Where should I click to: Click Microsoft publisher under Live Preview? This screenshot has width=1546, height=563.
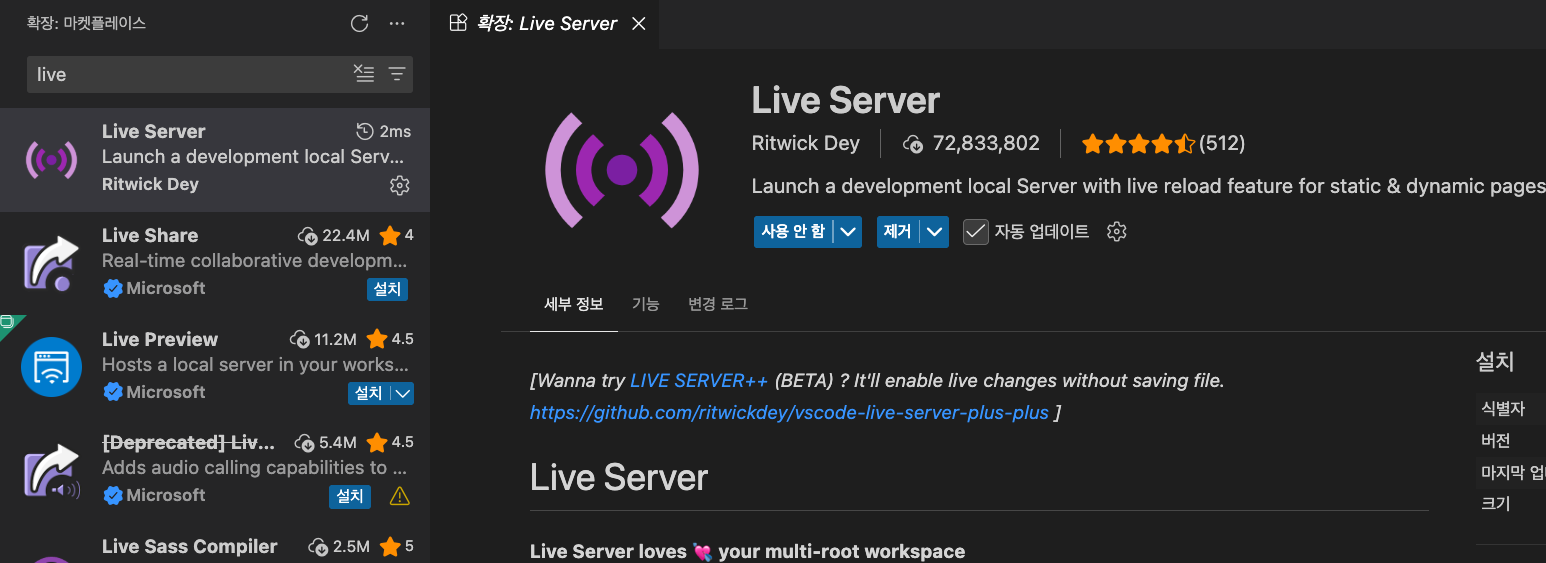[165, 392]
